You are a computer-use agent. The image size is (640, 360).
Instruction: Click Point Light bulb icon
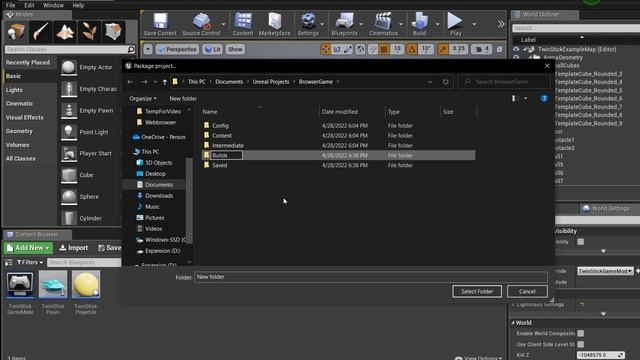point(69,132)
